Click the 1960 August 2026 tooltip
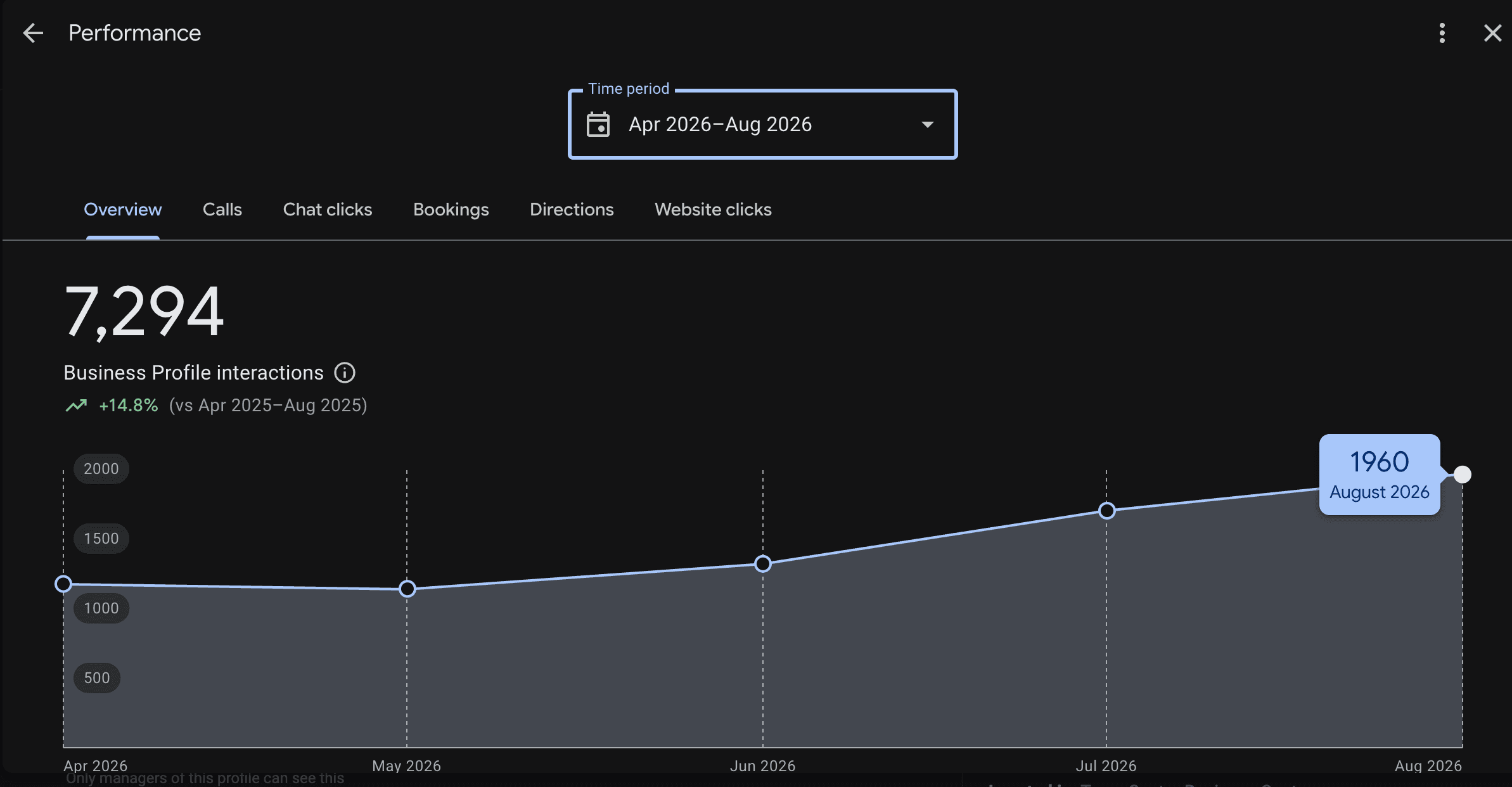The image size is (1512, 787). pos(1380,475)
